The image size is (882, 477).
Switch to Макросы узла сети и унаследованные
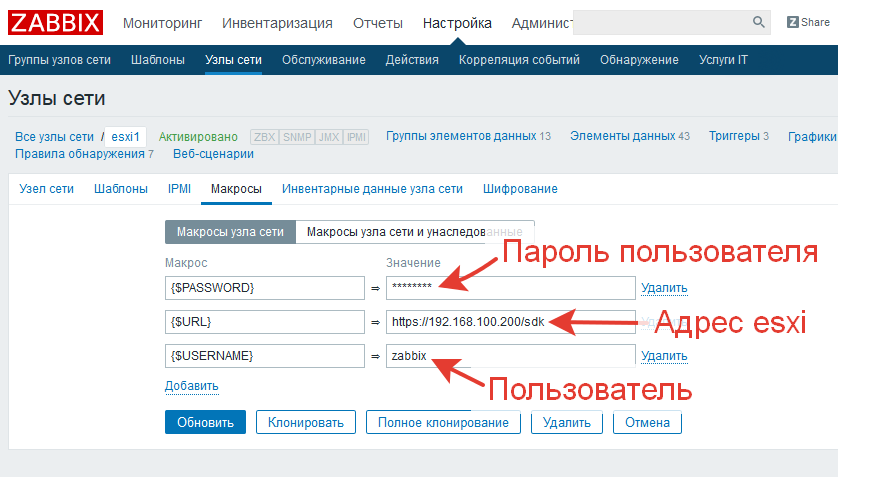[414, 232]
